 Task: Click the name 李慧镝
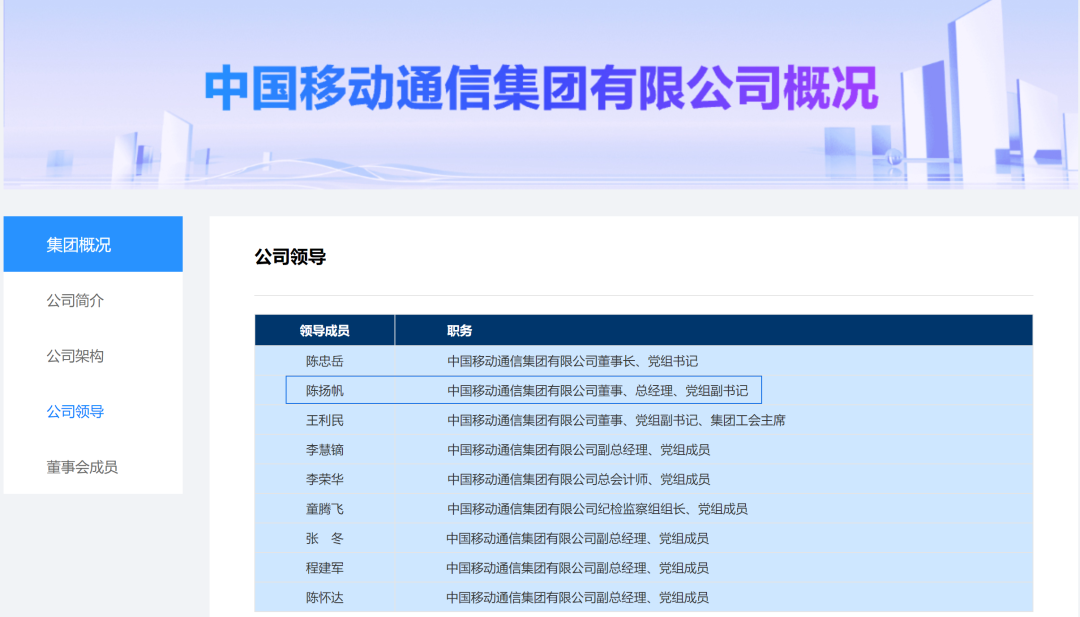tap(324, 450)
